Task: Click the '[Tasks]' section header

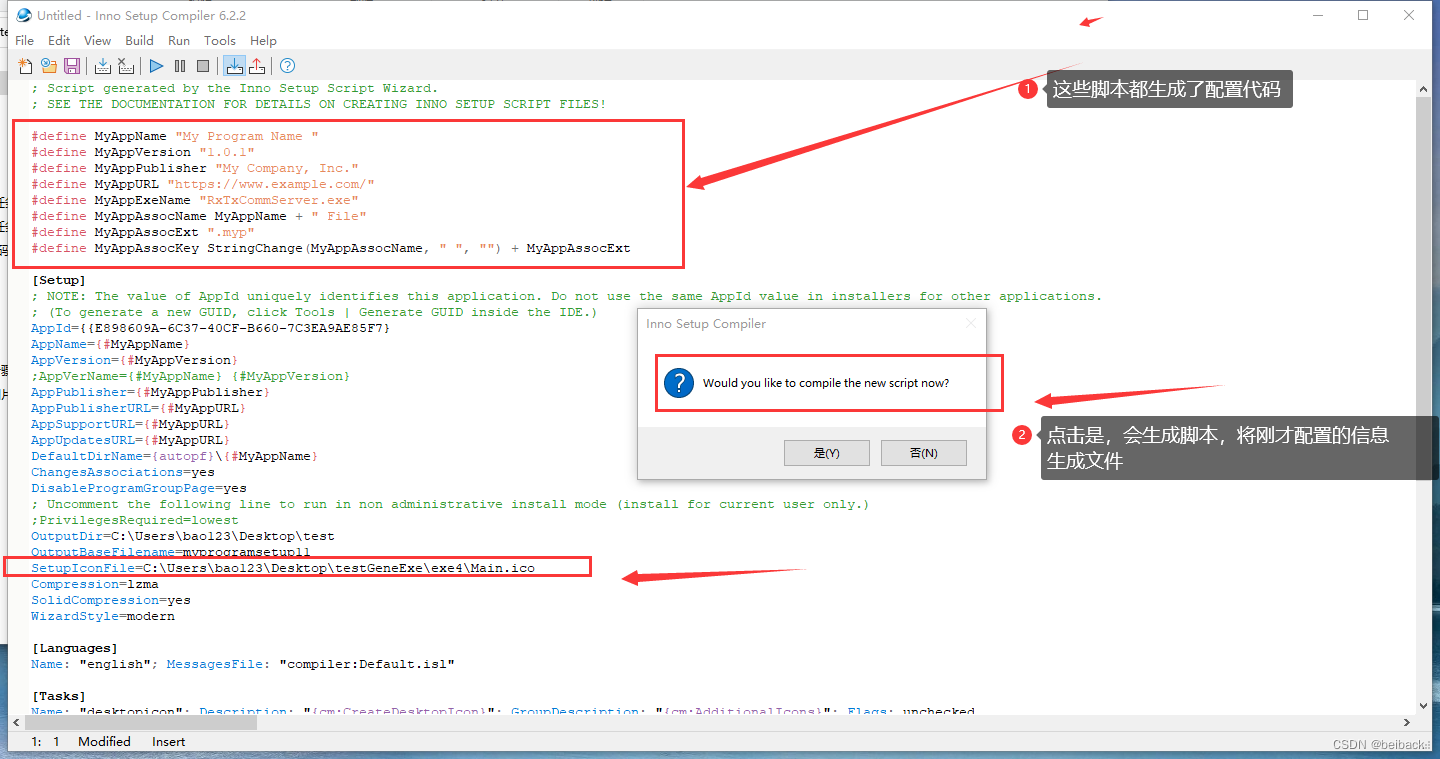Action: 59,696
